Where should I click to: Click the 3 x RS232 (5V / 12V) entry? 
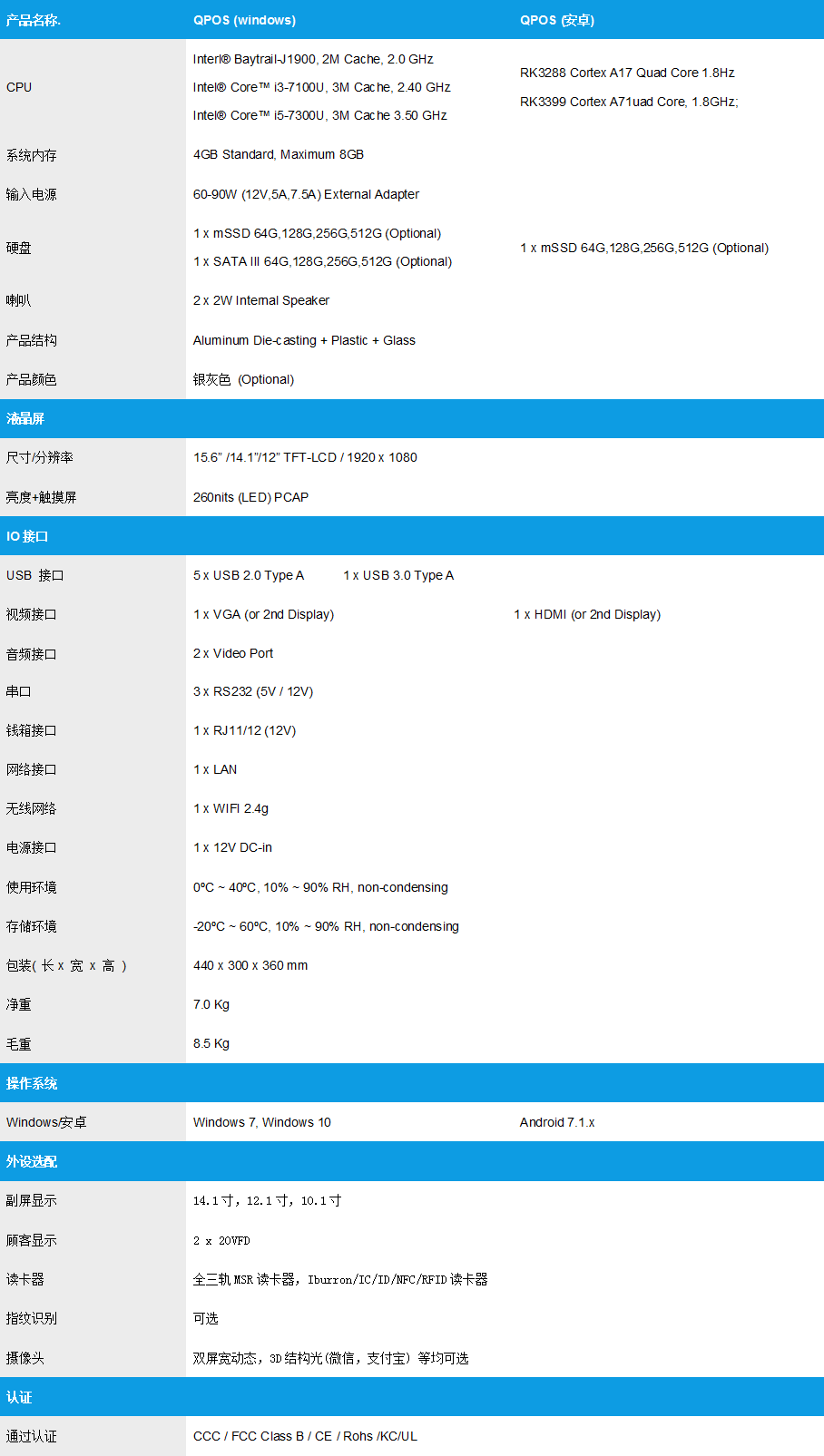(252, 691)
